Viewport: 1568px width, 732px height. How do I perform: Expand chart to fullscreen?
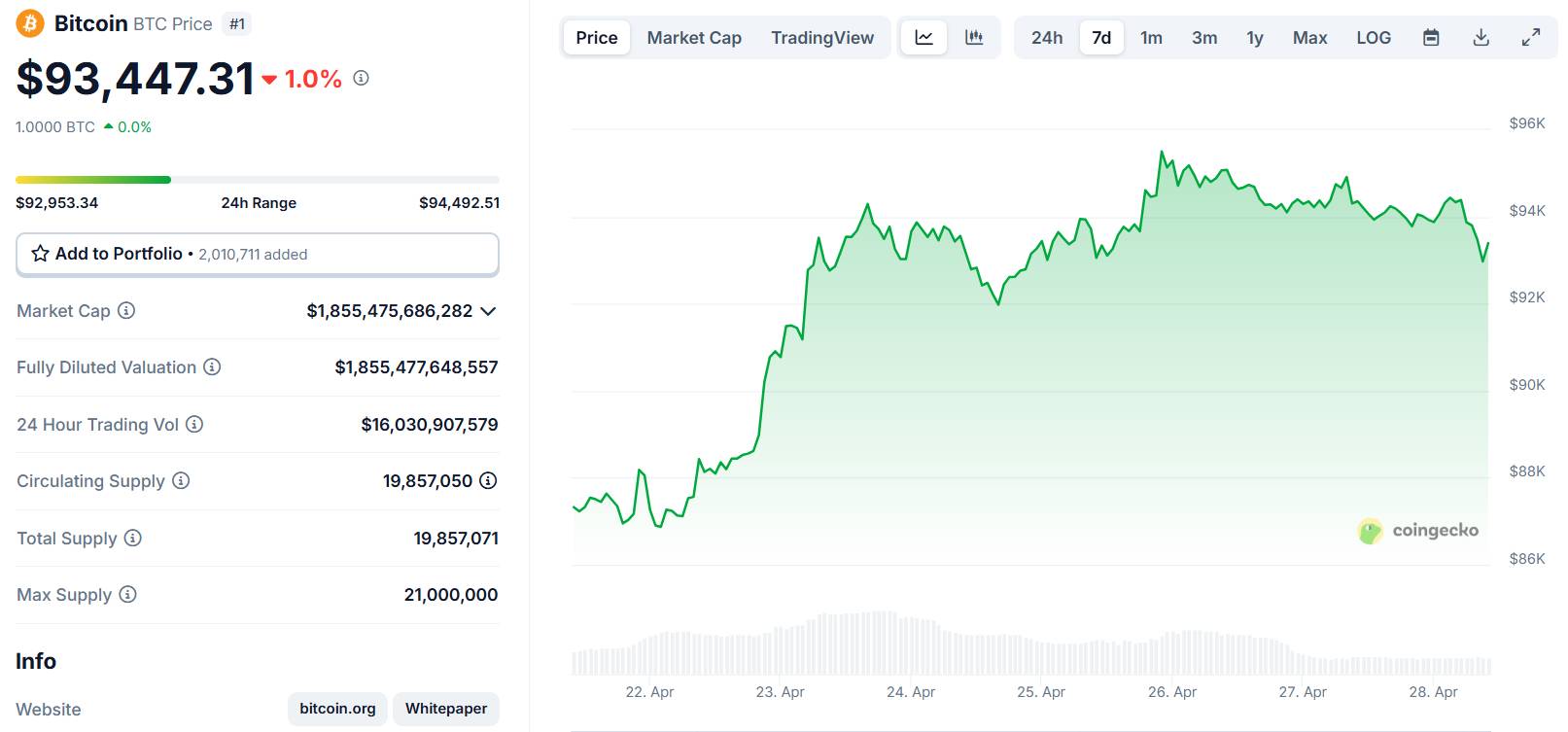pos(1531,38)
